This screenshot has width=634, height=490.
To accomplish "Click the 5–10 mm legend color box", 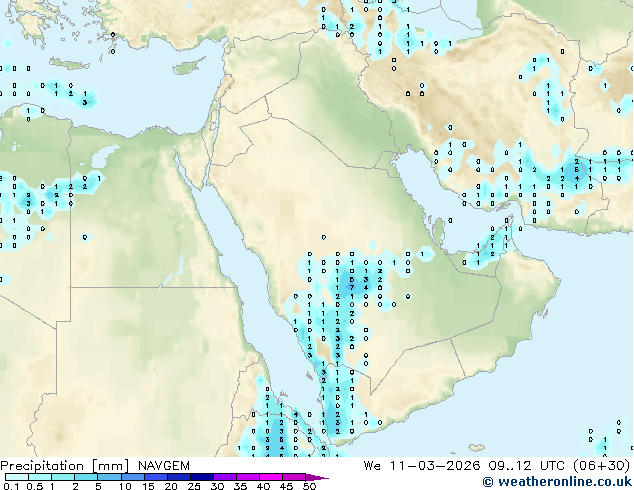I will point(109,477).
